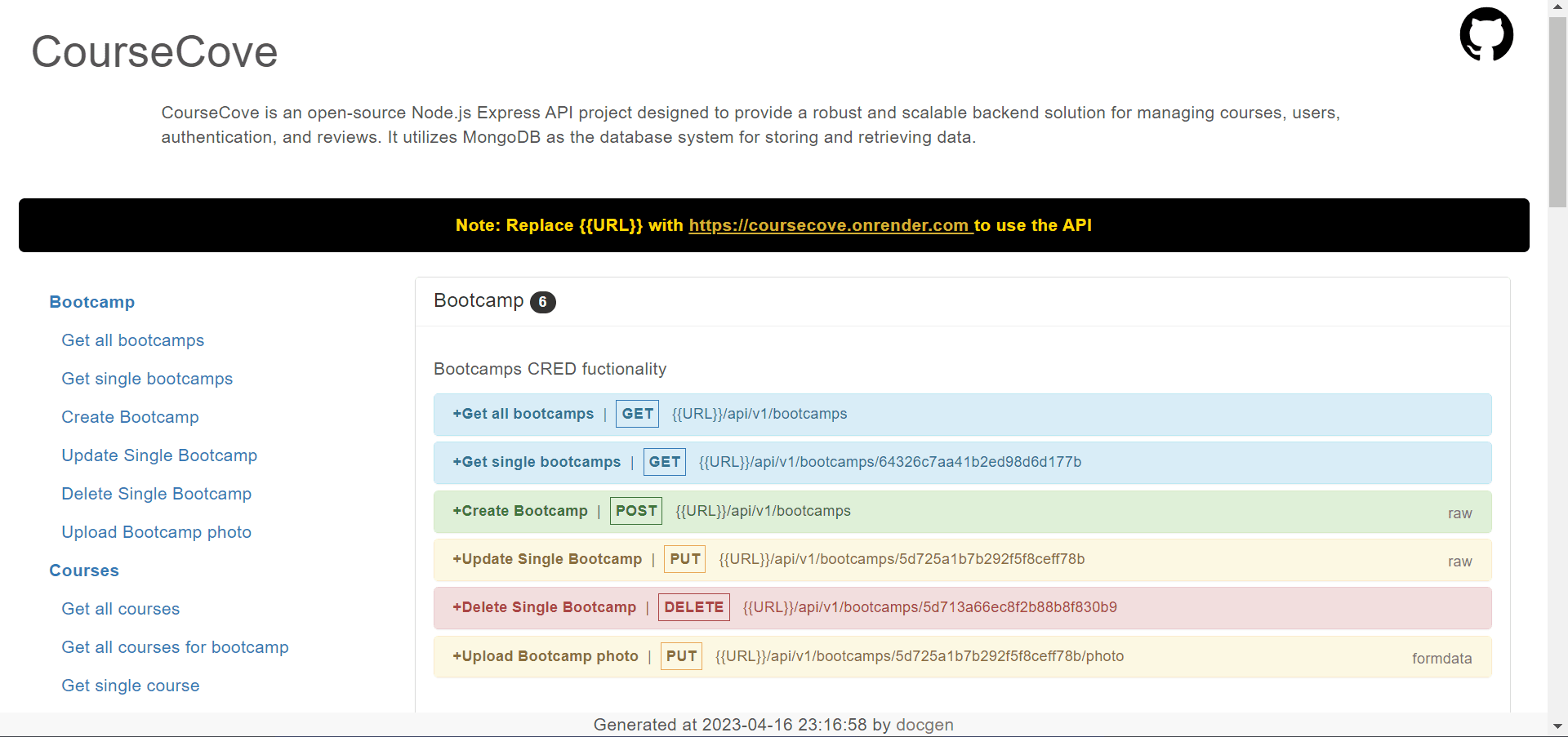Expand the +Upload Bootcamp photo request row
Image resolution: width=1568 pixels, height=737 pixels.
(x=962, y=657)
